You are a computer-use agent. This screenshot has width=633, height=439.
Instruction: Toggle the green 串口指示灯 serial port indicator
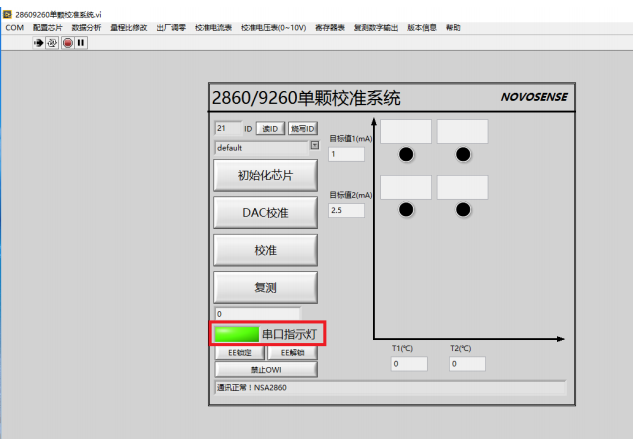coord(236,334)
